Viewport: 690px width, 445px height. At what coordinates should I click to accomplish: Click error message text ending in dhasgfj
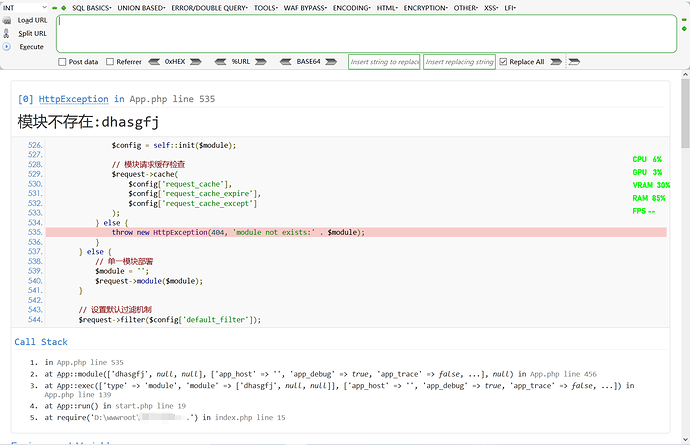pyautogui.click(x=88, y=122)
